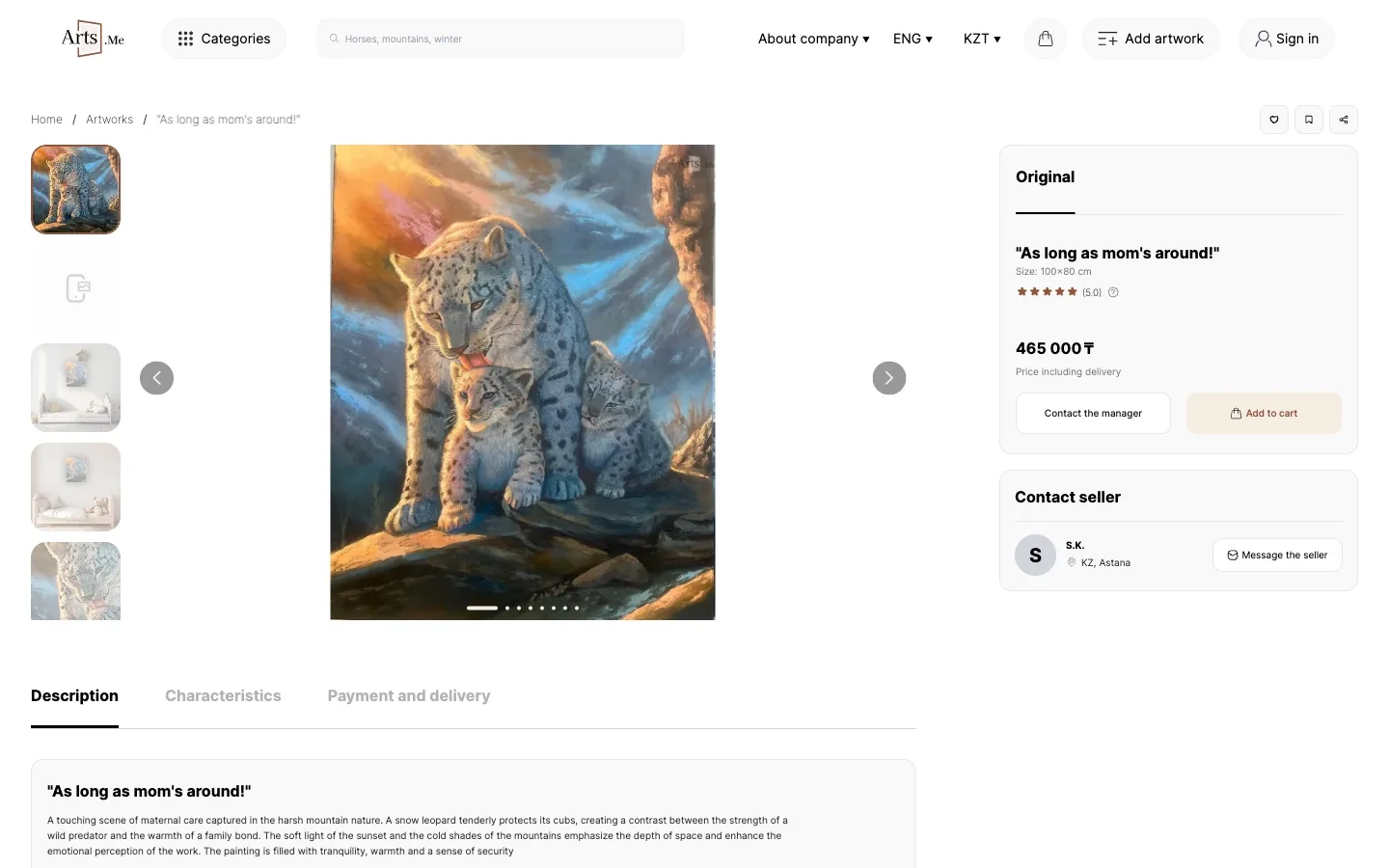The image size is (1389, 868).
Task: Select pink bedroom interior thumbnail
Action: (x=75, y=487)
